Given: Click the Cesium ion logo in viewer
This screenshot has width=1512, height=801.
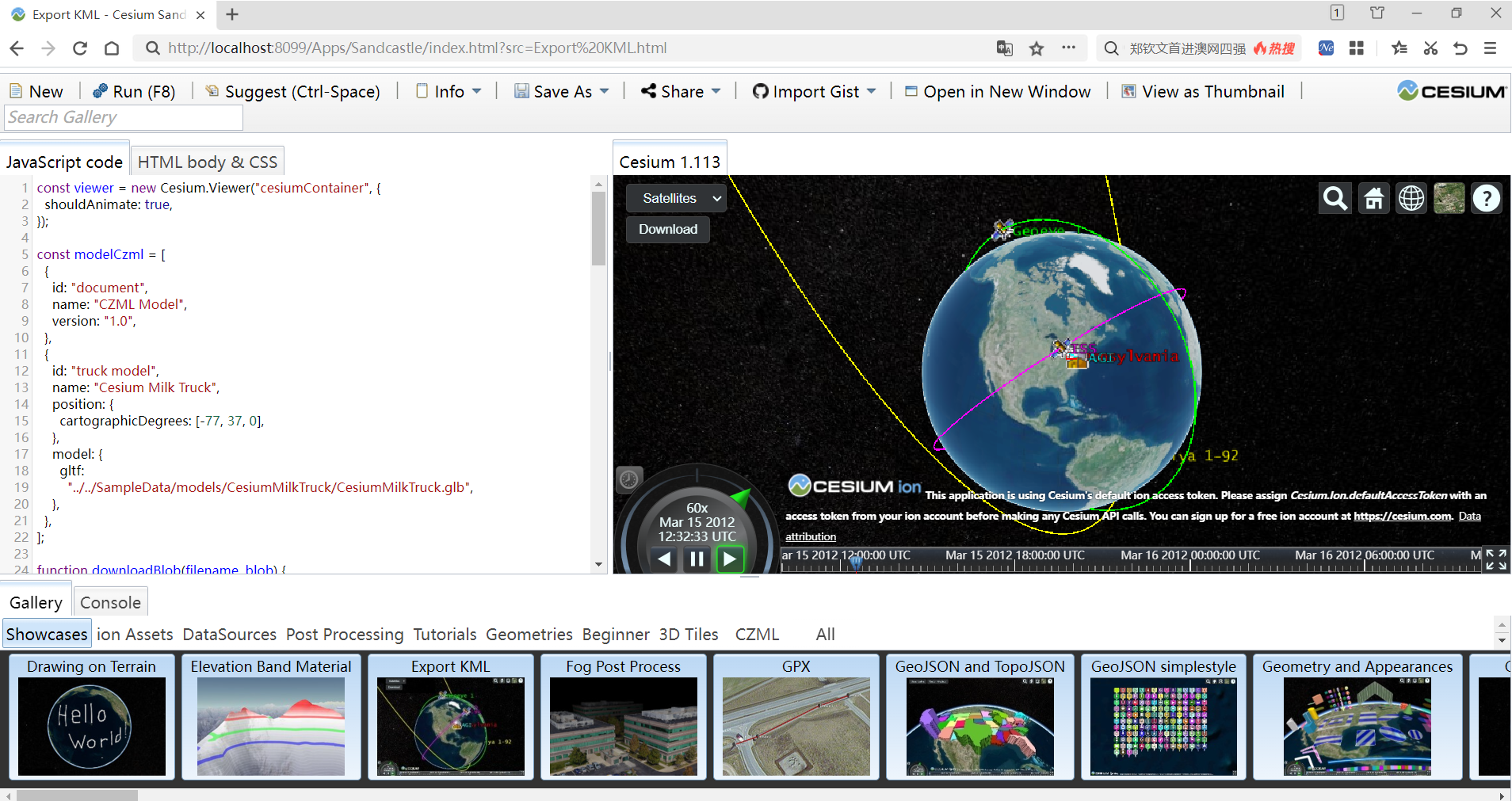Looking at the screenshot, I should [855, 486].
